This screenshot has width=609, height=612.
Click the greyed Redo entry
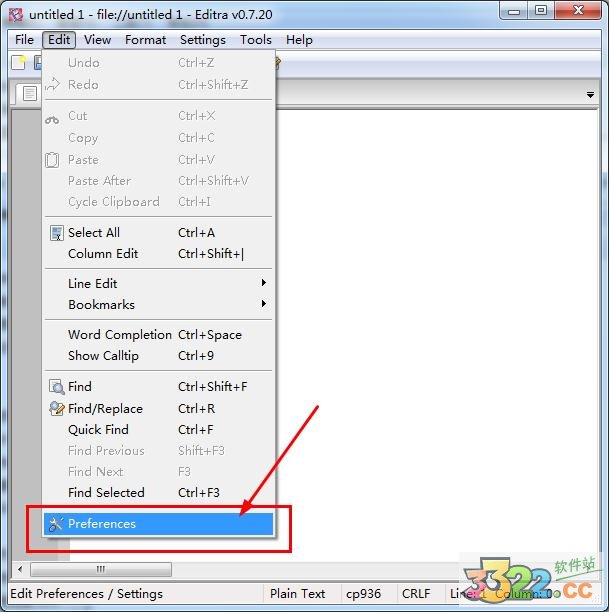coord(158,85)
